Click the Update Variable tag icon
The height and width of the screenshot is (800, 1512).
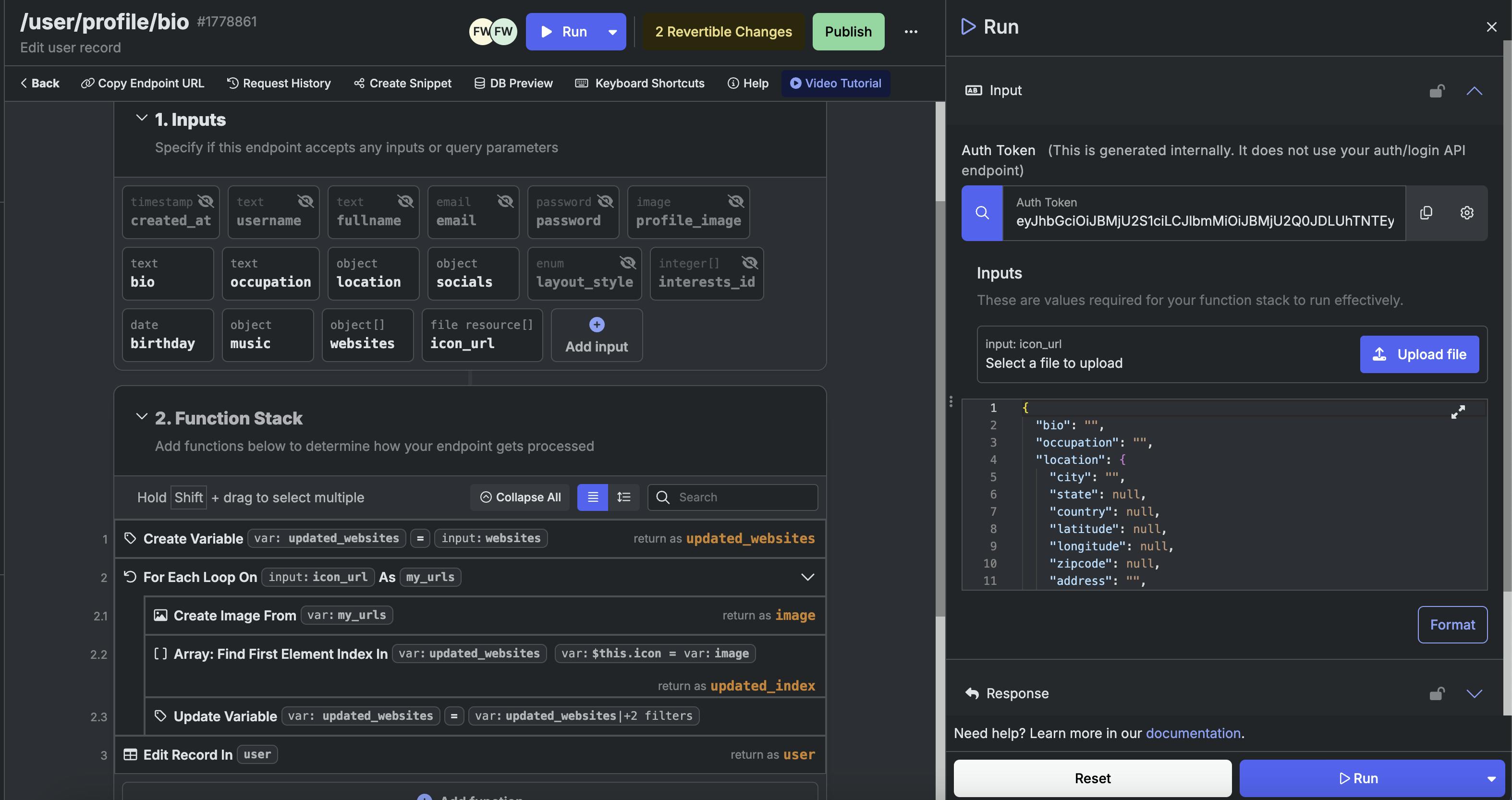click(160, 716)
